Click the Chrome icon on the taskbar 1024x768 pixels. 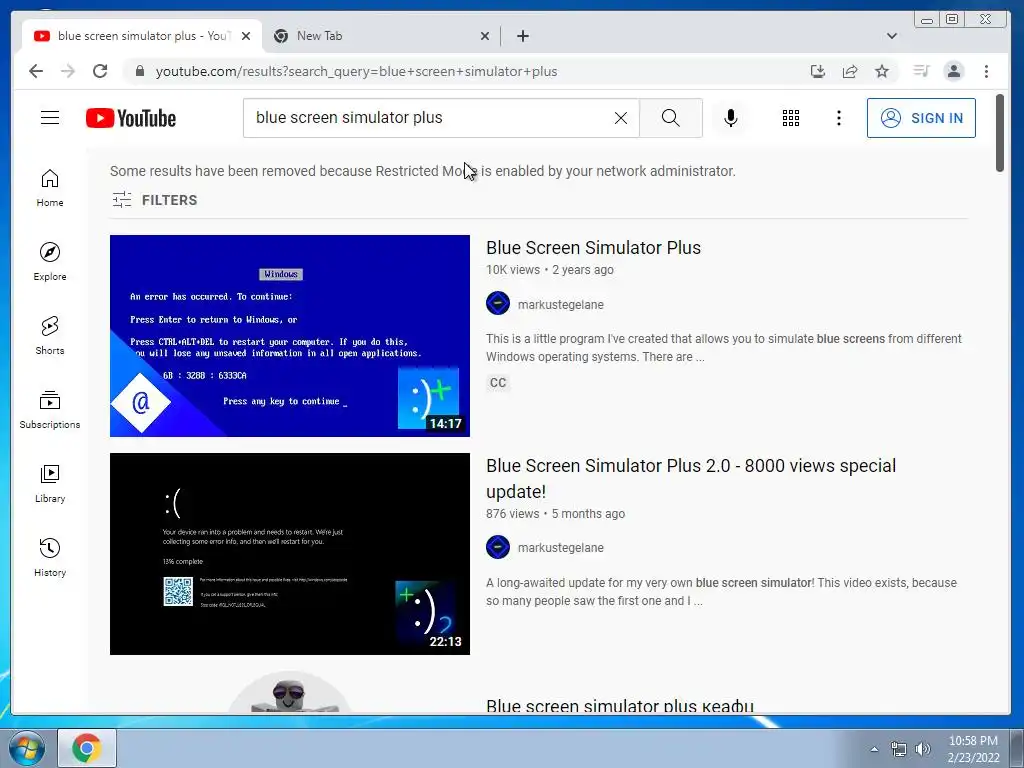(x=87, y=748)
